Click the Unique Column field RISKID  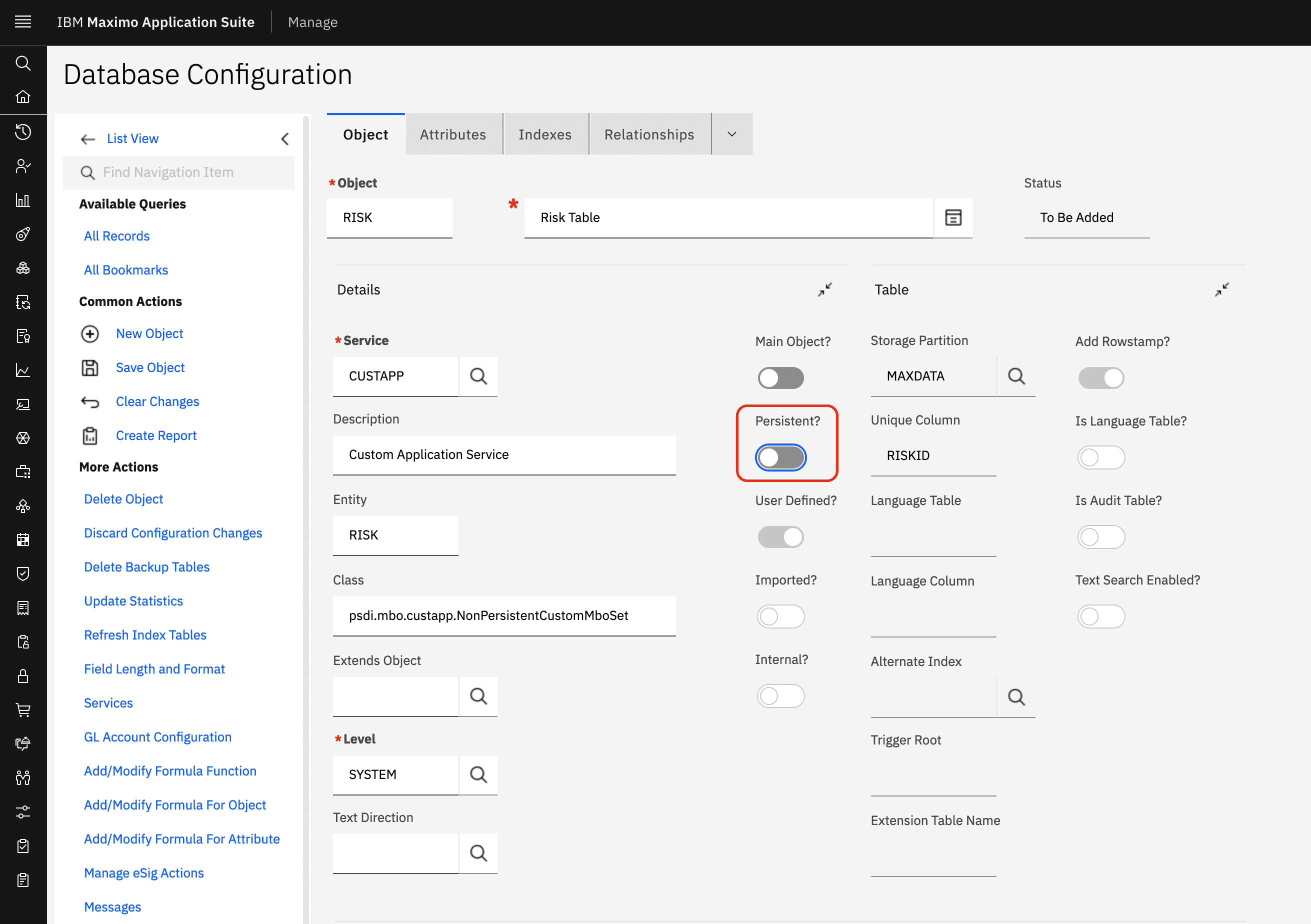click(933, 455)
